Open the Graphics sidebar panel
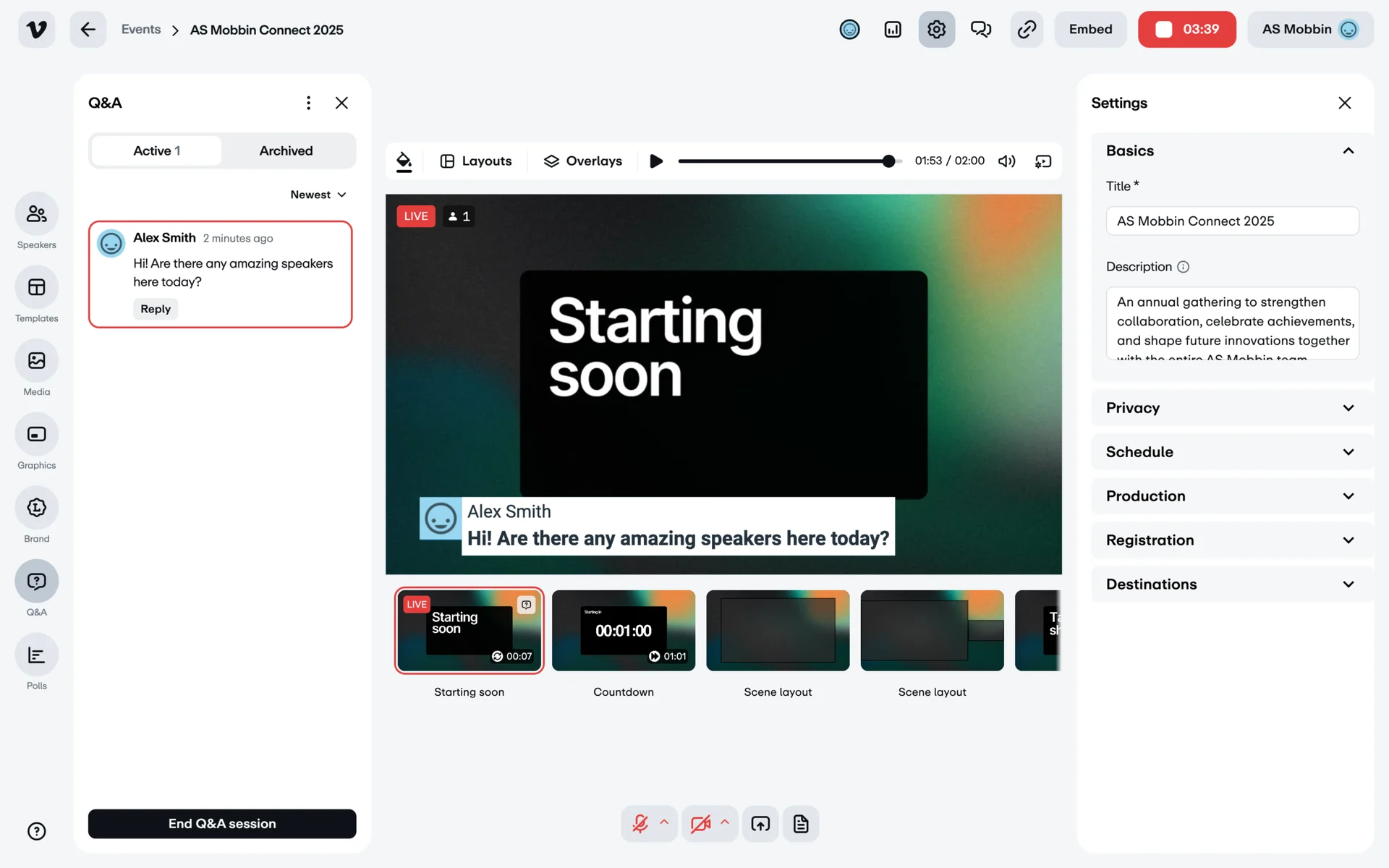1389x868 pixels. (x=36, y=435)
